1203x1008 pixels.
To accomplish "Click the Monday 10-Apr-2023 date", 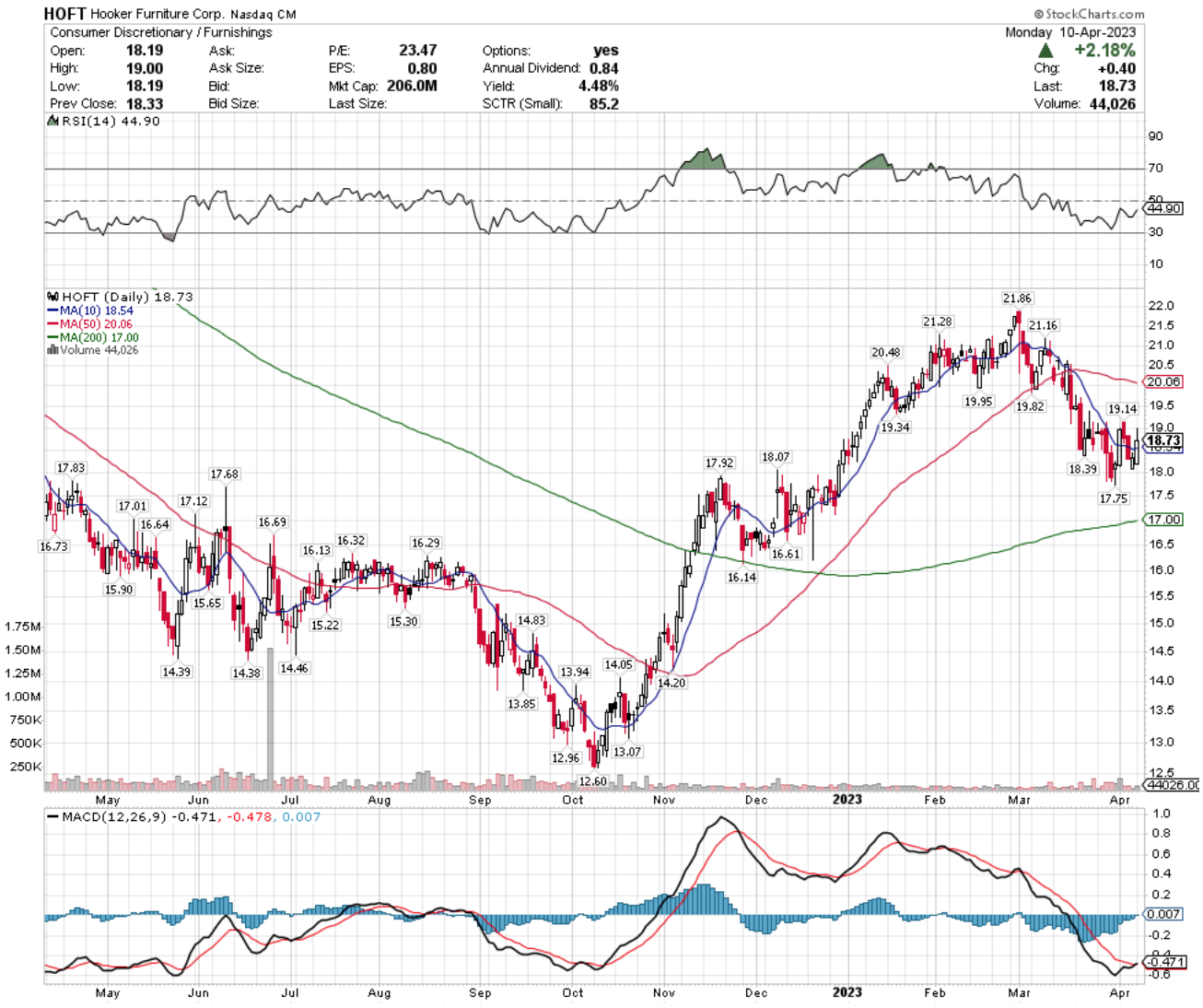I will point(1070,32).
